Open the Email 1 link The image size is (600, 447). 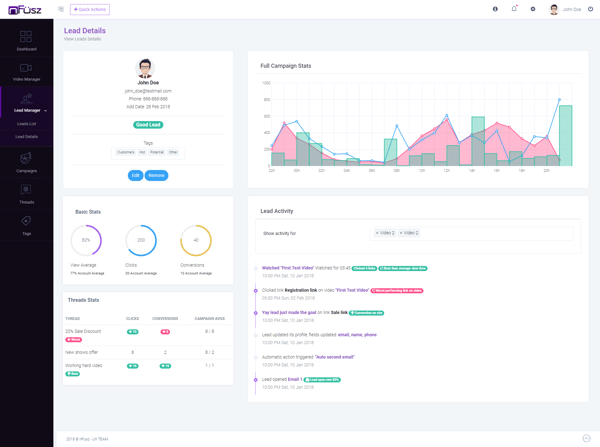295,379
